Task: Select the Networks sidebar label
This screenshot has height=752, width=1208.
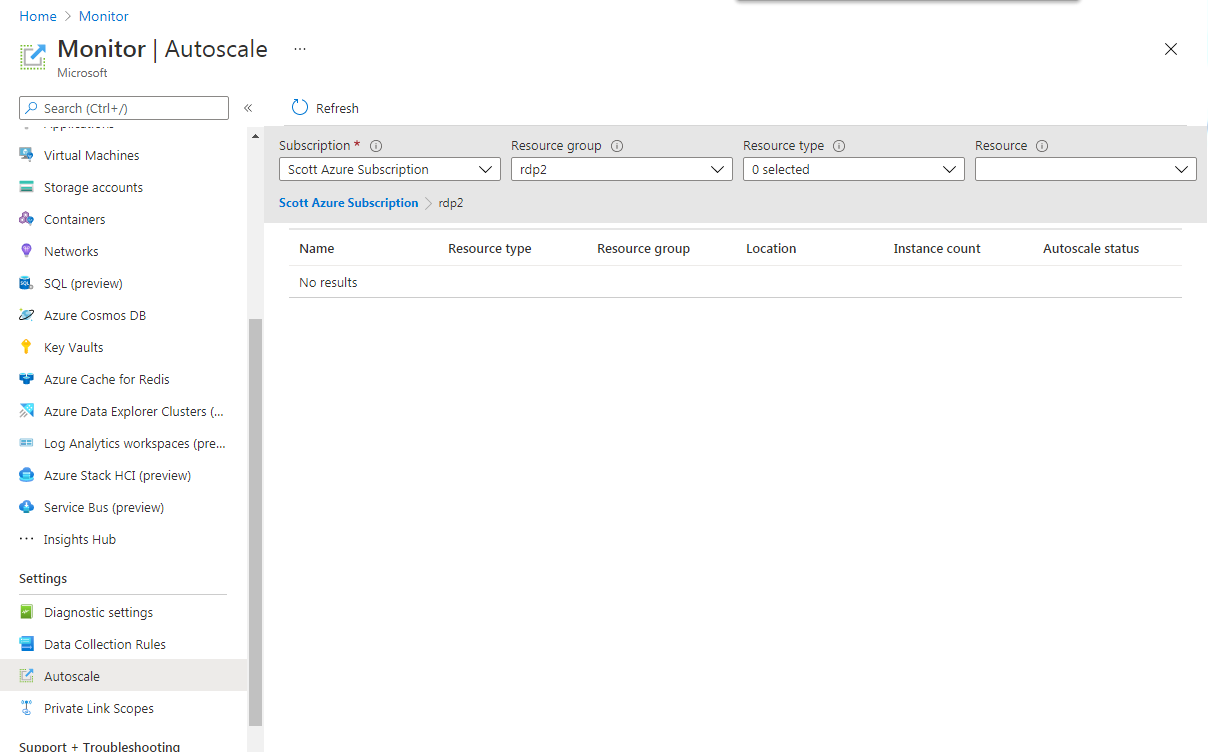Action: 71,251
